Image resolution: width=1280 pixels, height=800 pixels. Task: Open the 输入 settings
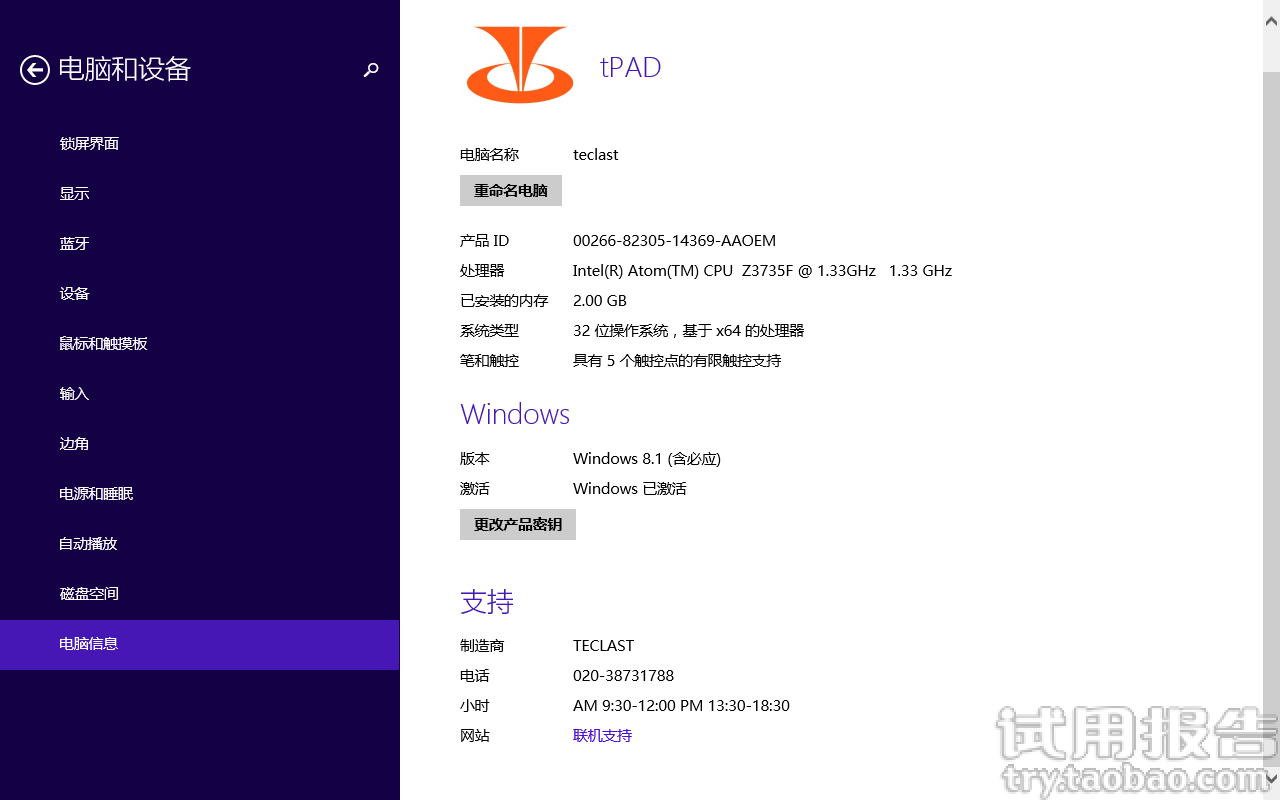pyautogui.click(x=74, y=393)
